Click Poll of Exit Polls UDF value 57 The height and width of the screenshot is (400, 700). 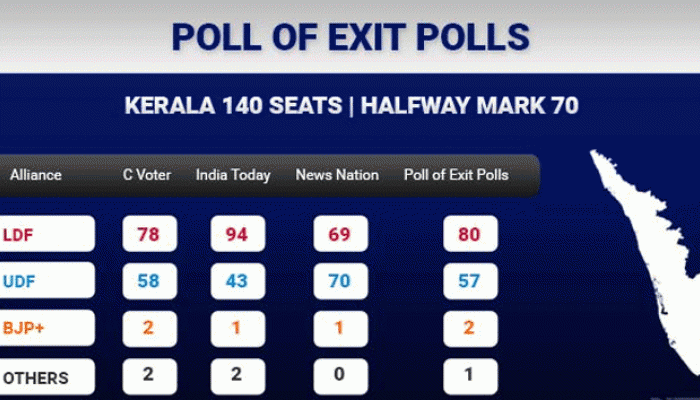(471, 281)
